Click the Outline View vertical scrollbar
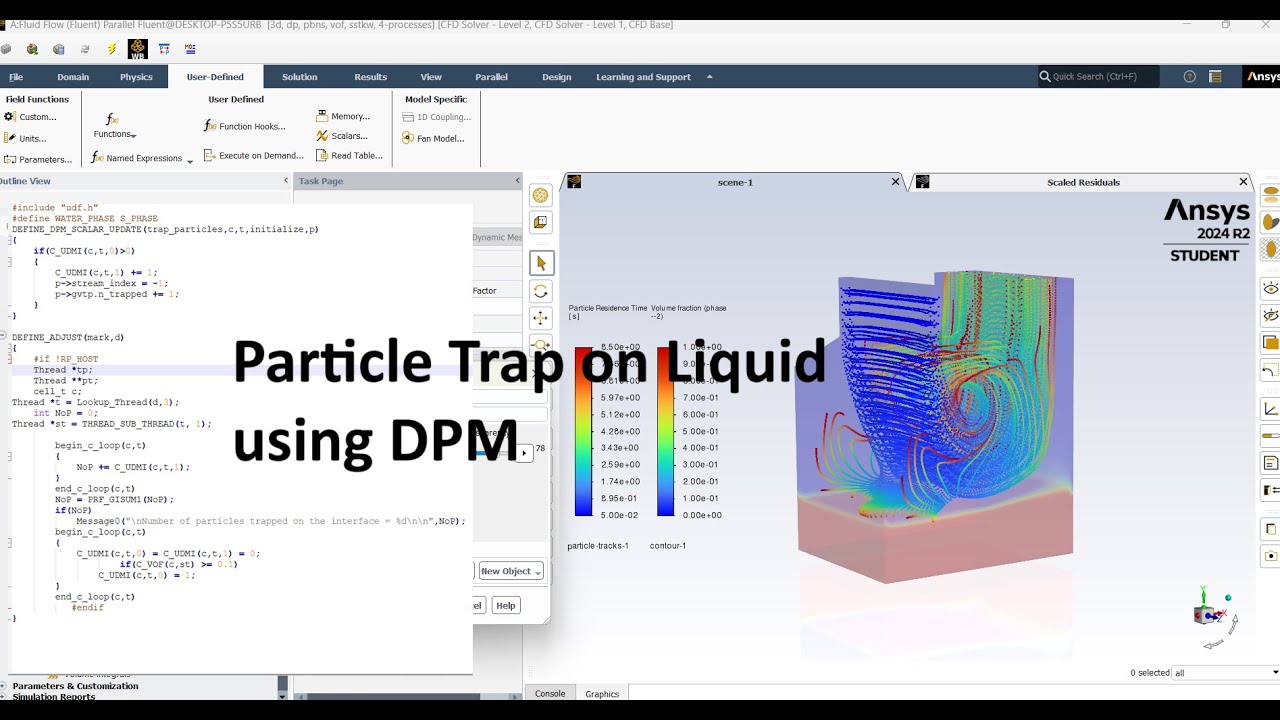1280x720 pixels. tap(282, 686)
